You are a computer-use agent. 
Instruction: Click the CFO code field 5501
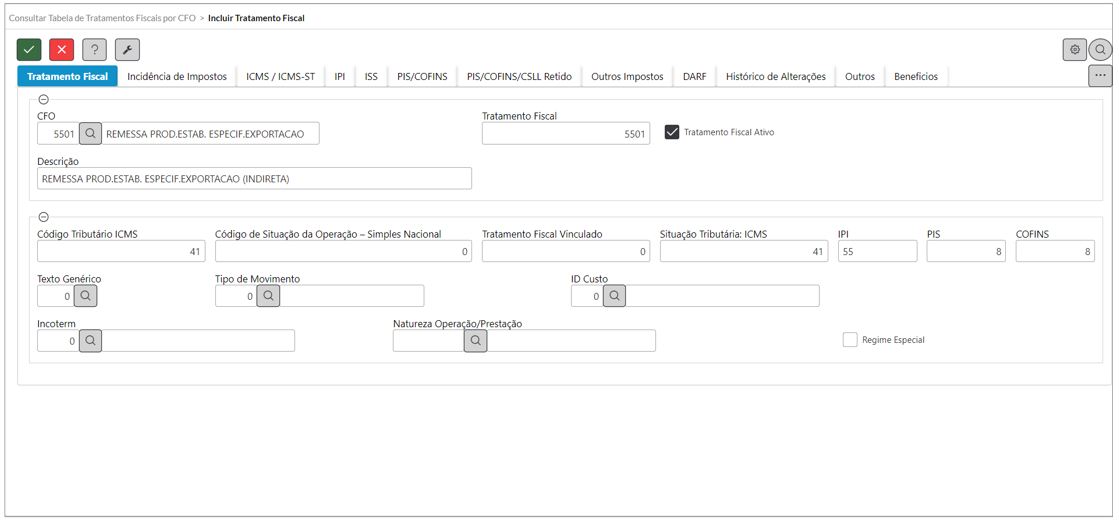58,133
